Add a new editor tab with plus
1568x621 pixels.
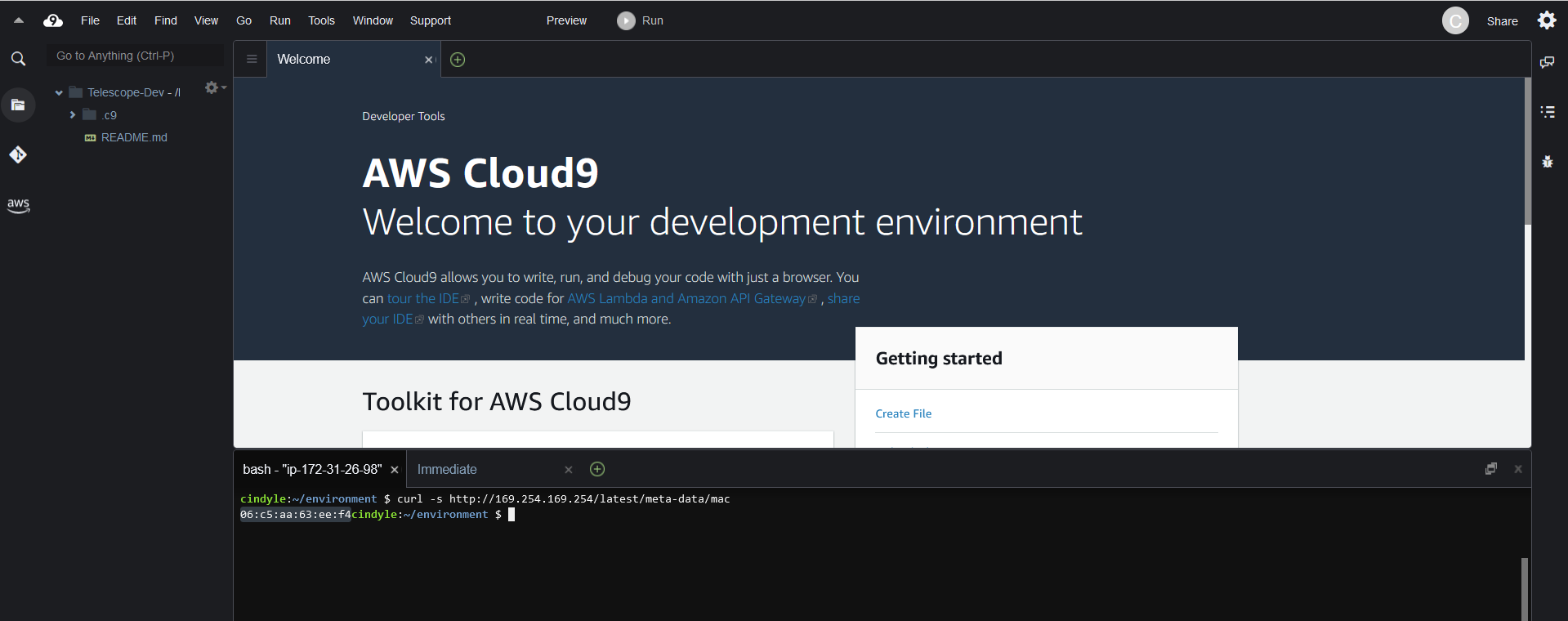pyautogui.click(x=458, y=60)
